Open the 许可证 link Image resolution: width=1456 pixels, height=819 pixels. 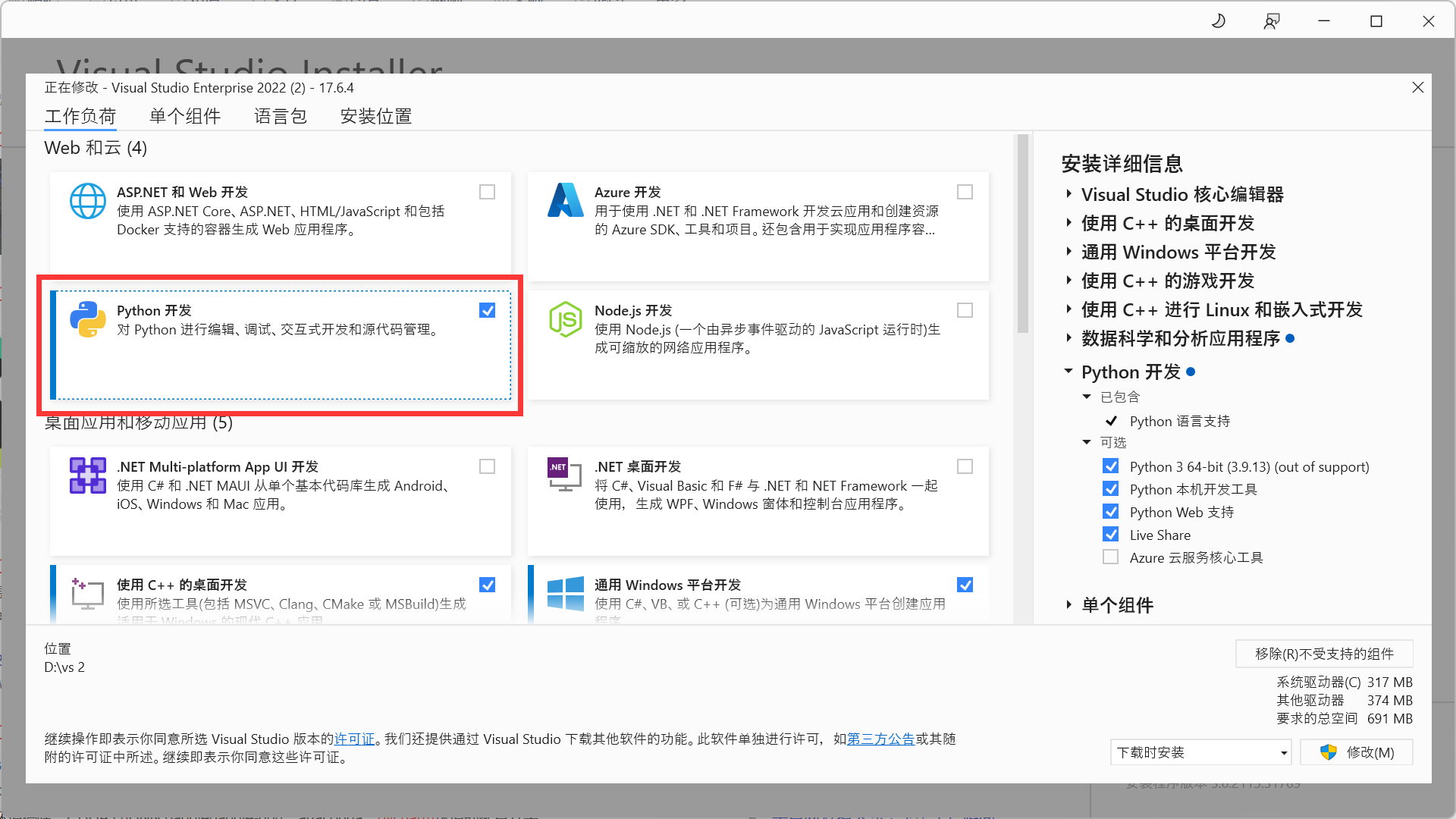click(354, 739)
